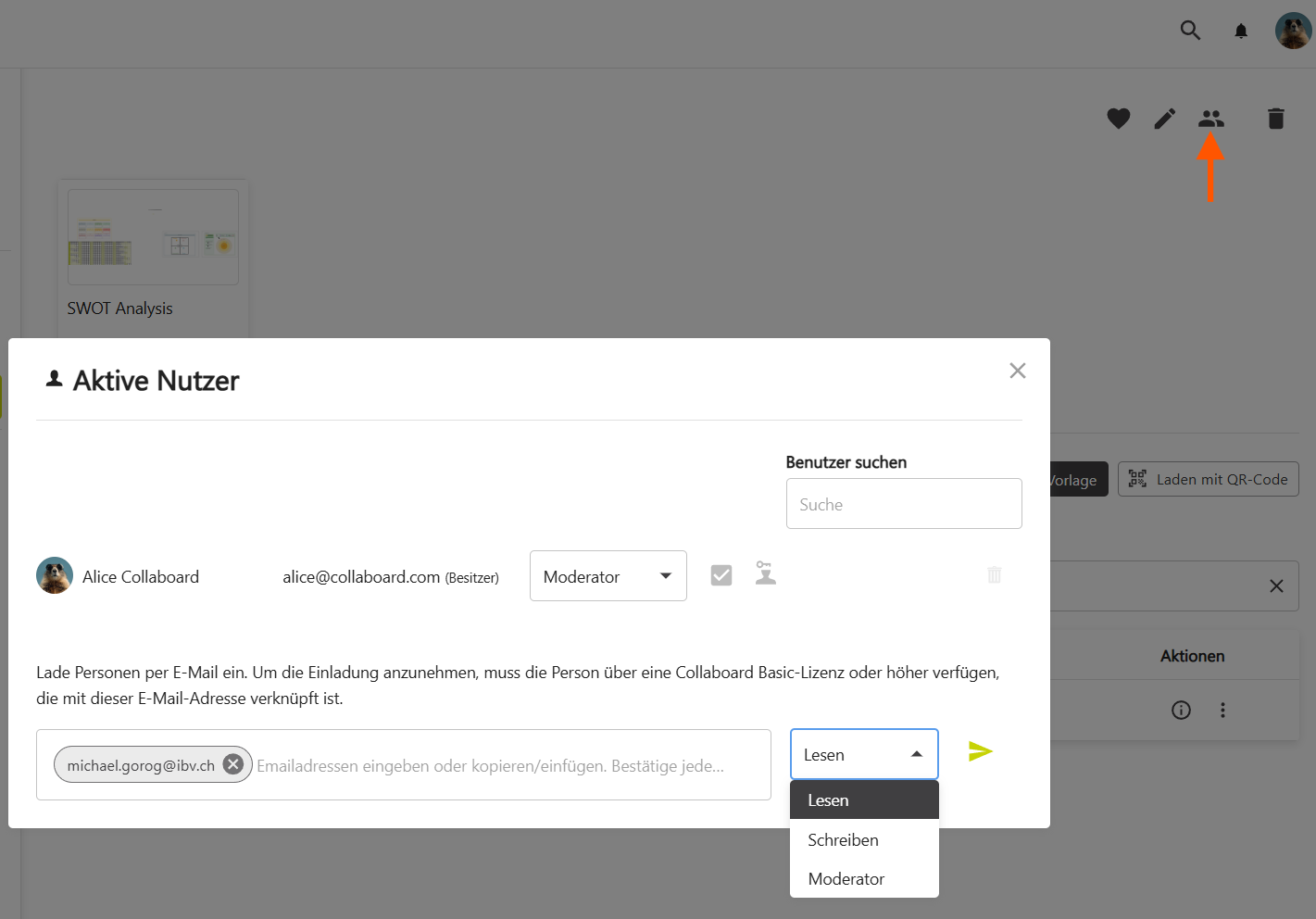Click Laden mit QR-Code button
This screenshot has width=1316, height=919.
1208,480
